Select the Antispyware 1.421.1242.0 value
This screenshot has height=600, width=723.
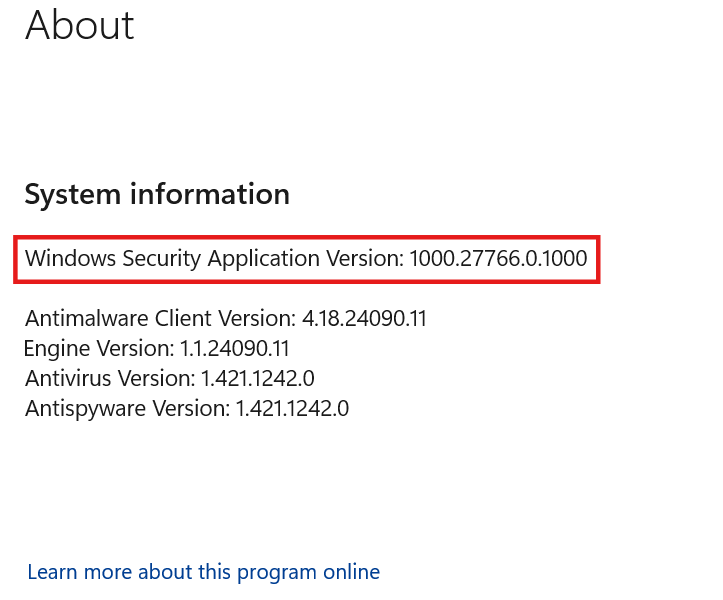[292, 408]
